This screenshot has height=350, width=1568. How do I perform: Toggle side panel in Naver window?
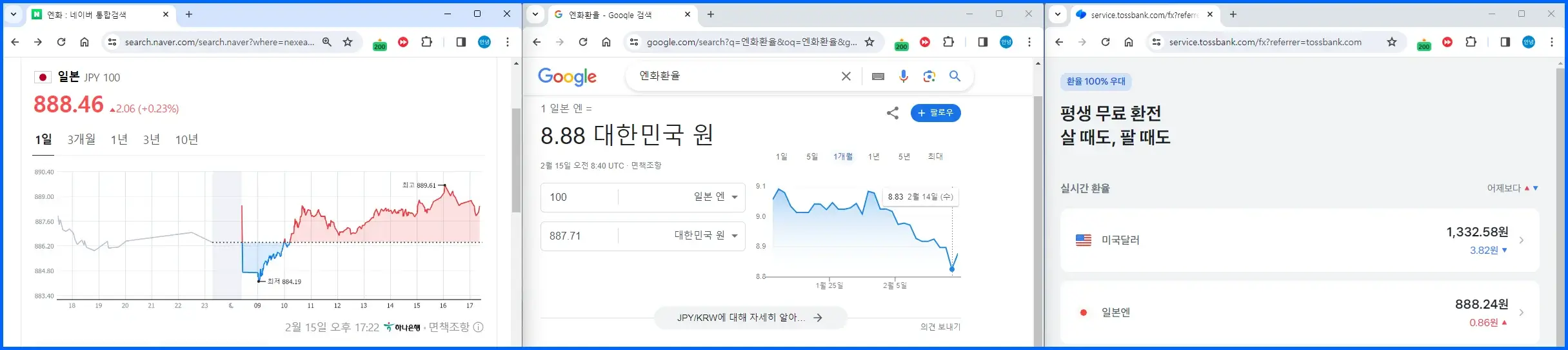(461, 42)
